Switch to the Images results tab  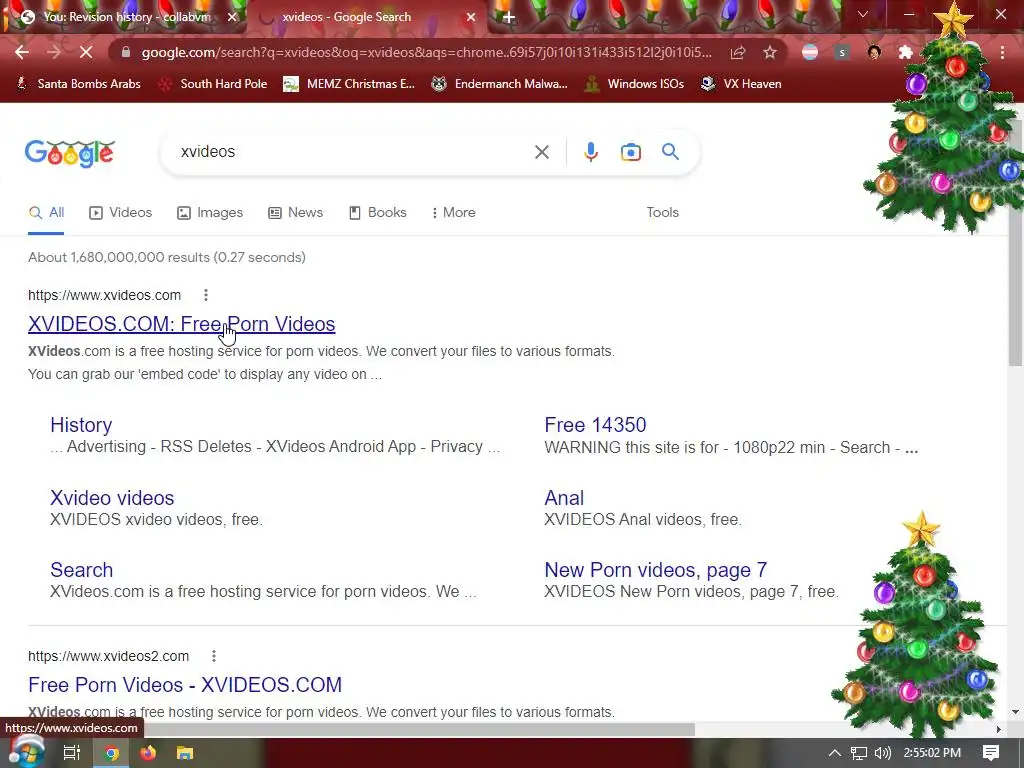[x=210, y=212]
